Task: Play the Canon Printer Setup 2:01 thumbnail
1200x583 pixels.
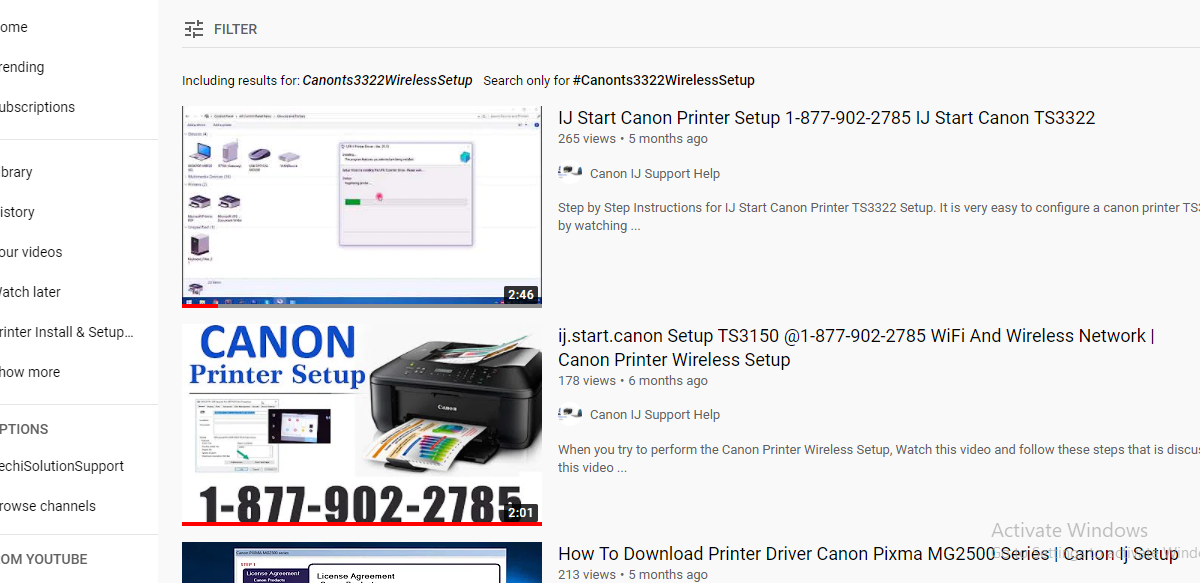Action: coord(362,424)
